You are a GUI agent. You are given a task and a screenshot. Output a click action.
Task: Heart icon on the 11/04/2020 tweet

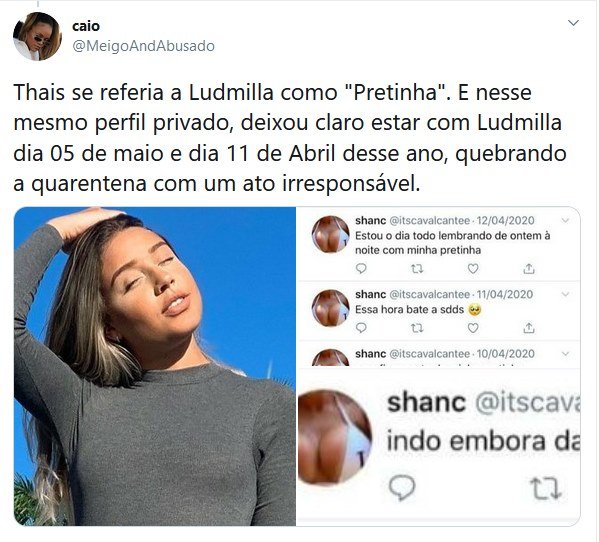tap(473, 328)
